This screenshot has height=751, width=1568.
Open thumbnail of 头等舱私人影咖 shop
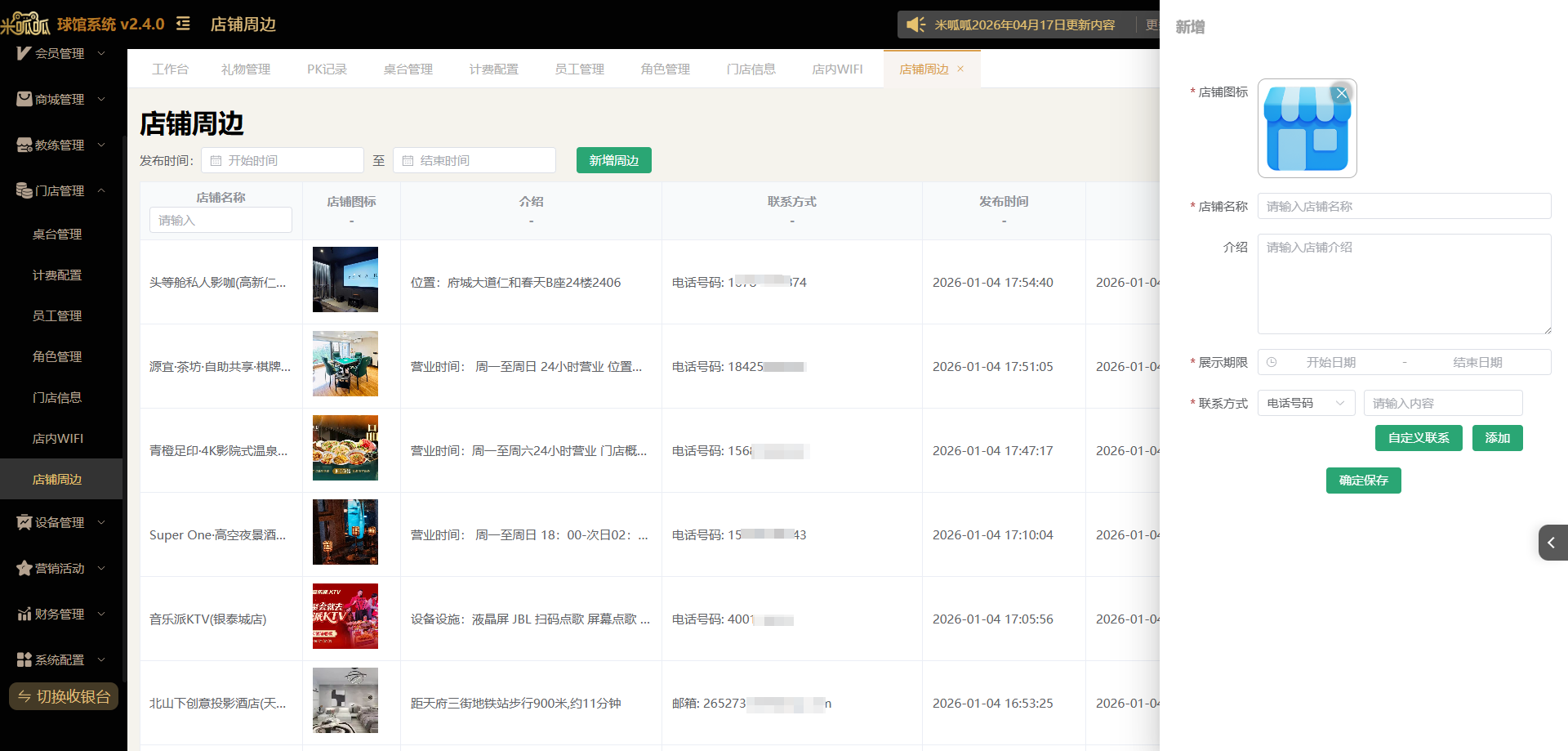coord(345,279)
